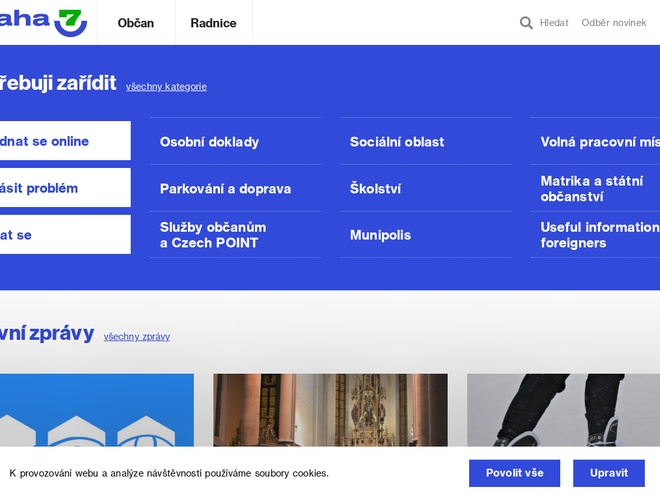Select Osobní doklady category
Viewport: 660px width, 500px height.
pyautogui.click(x=209, y=142)
